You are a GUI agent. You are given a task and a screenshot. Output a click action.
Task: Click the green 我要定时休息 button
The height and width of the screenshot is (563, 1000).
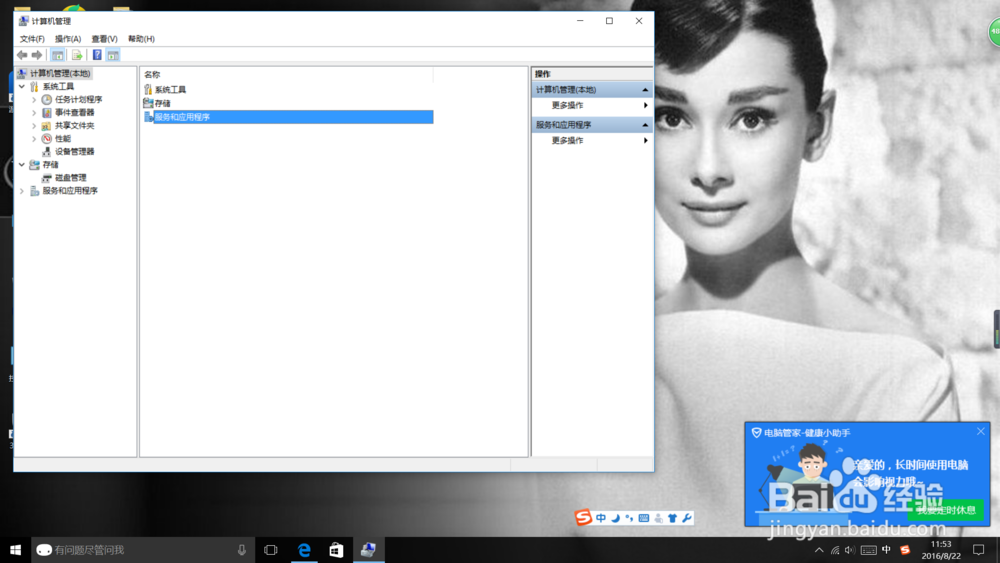click(946, 510)
